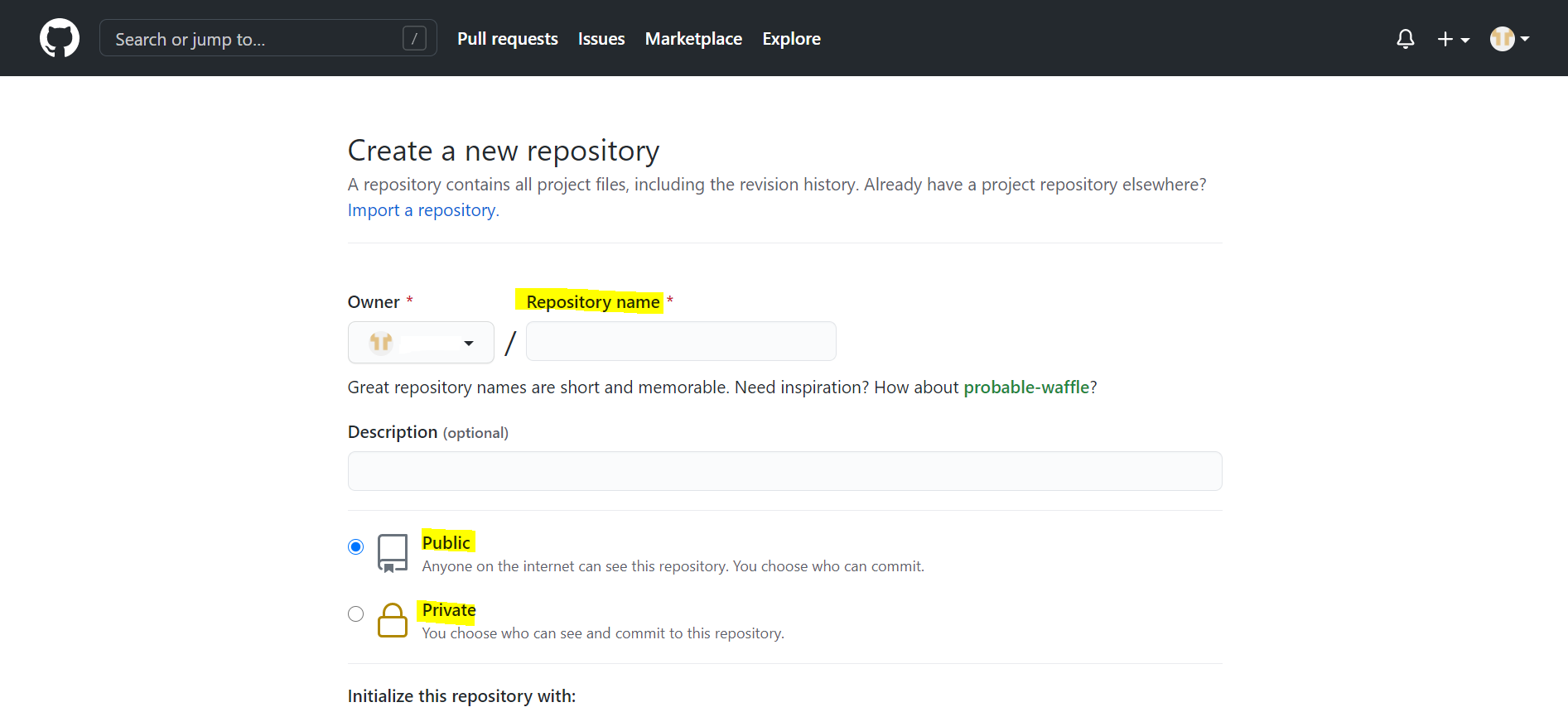Use the probable-waffle name suggestion
Viewport: 1568px width, 712px height.
click(1026, 387)
